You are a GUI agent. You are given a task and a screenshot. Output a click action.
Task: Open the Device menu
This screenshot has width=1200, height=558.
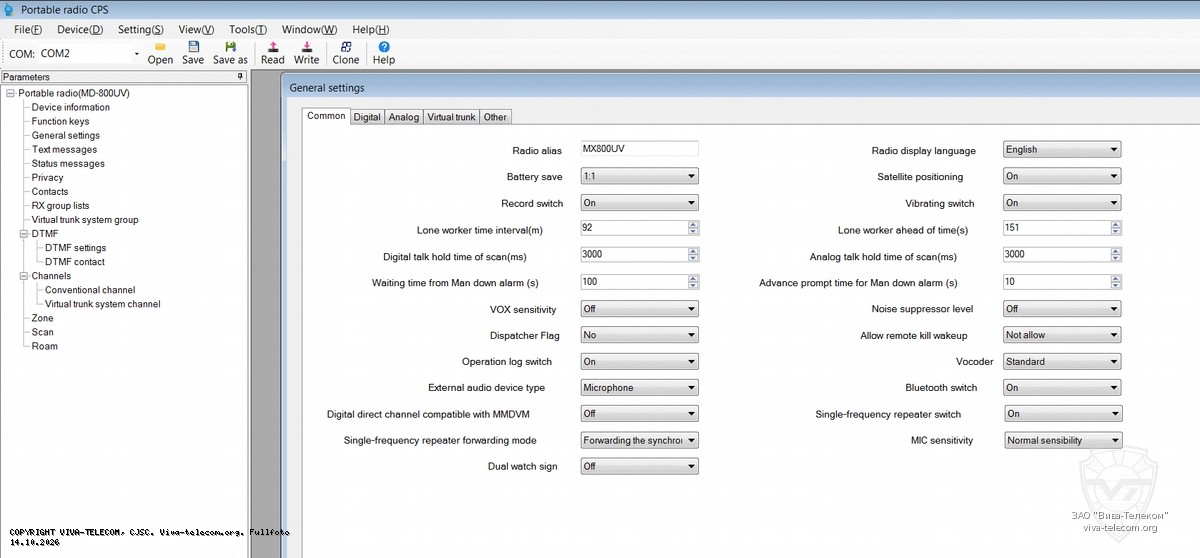pyautogui.click(x=80, y=30)
